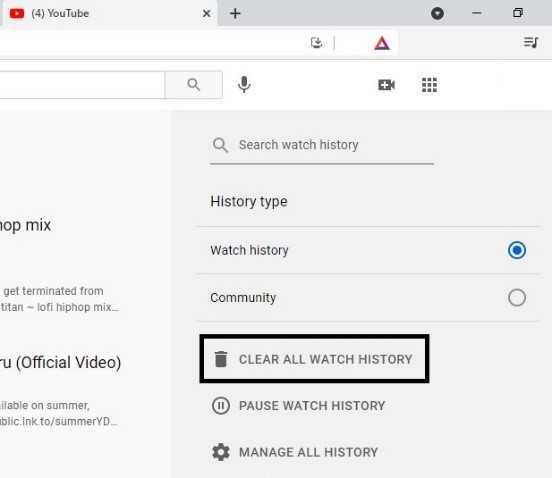Click the 'ailable on summer,' description text

[45, 405]
